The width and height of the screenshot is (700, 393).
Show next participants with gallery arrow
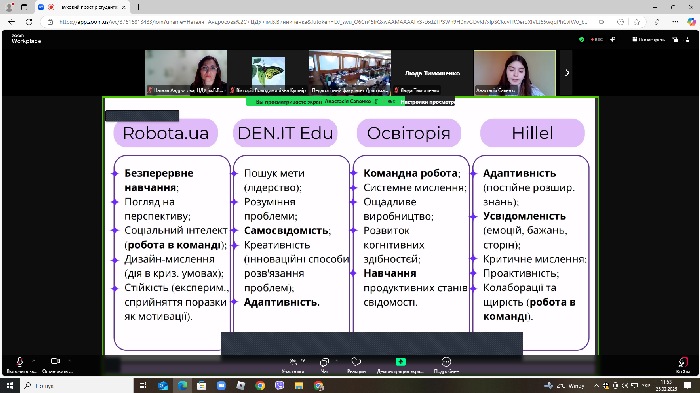tap(567, 72)
